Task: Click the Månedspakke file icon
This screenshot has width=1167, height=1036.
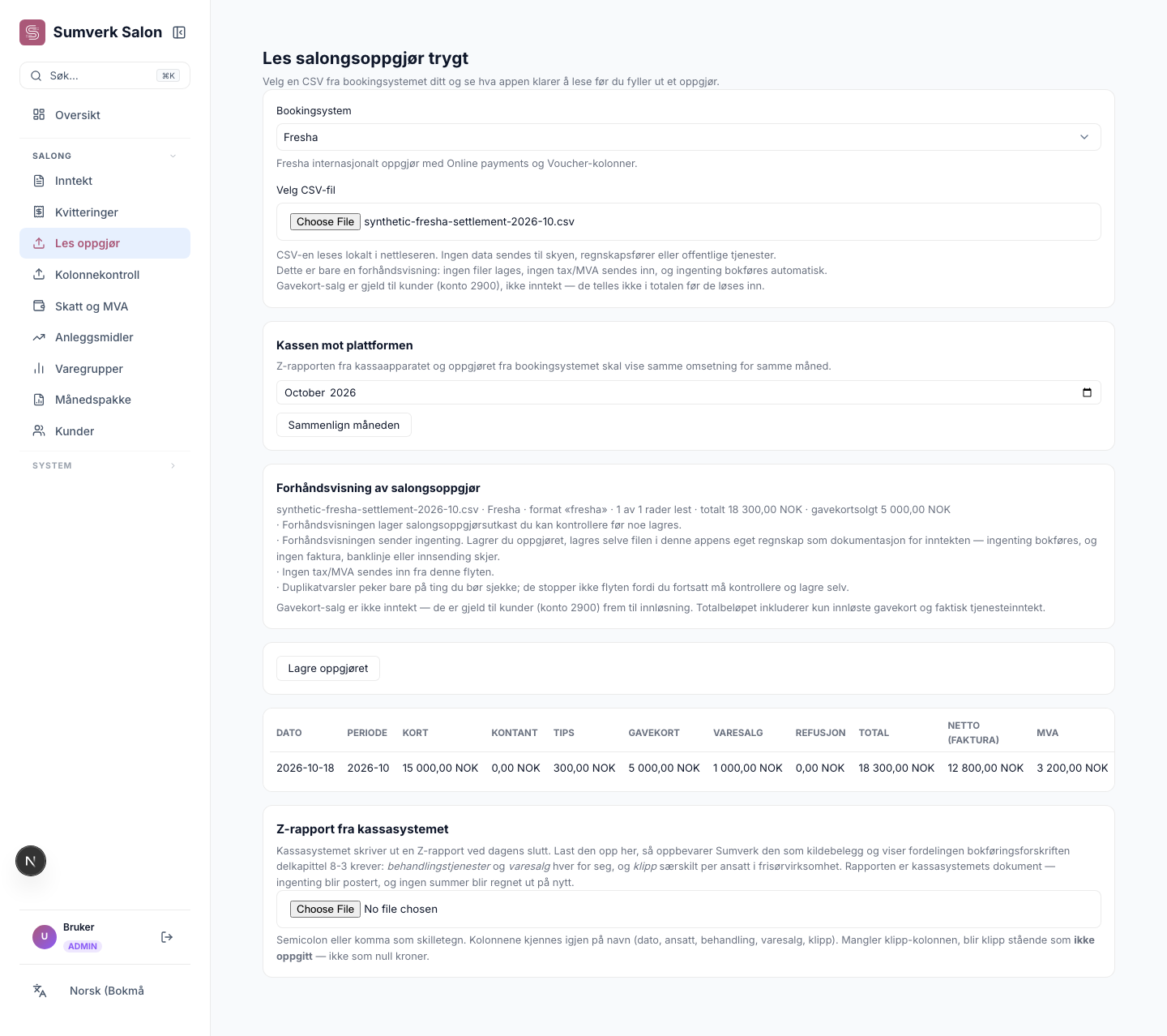Action: [x=39, y=400]
